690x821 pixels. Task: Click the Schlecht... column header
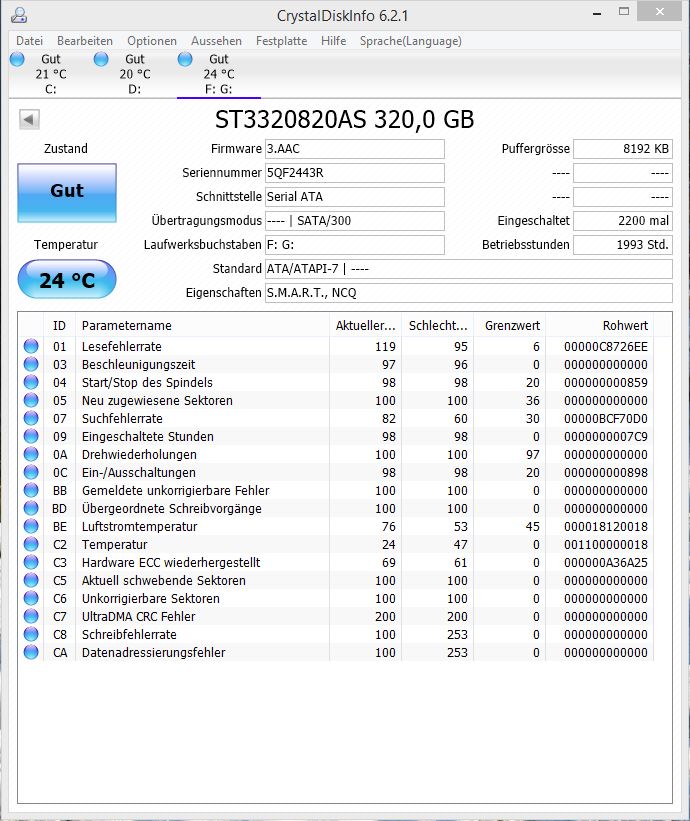click(x=438, y=325)
